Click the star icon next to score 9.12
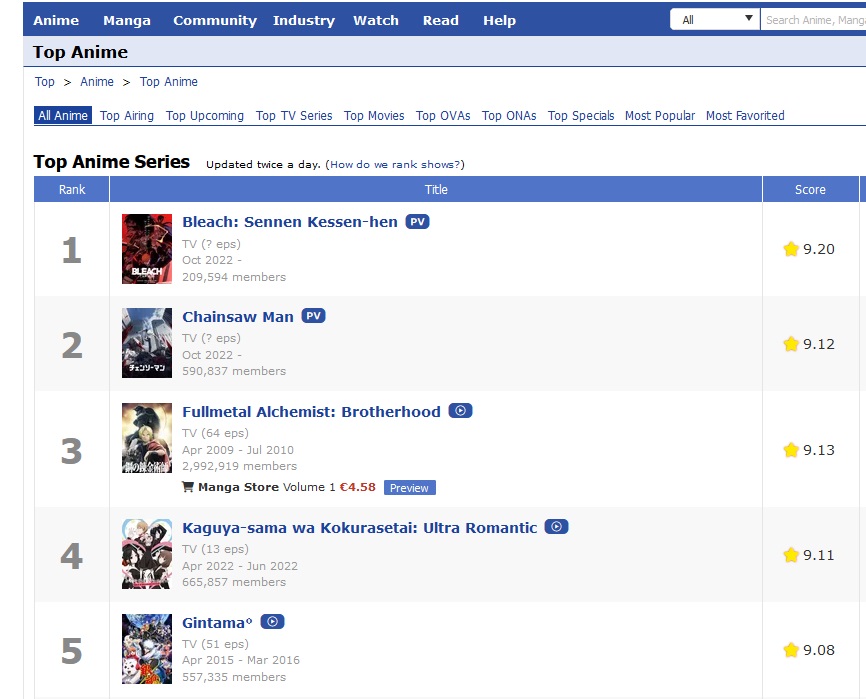Image resolution: width=866 pixels, height=699 pixels. pyautogui.click(x=791, y=344)
